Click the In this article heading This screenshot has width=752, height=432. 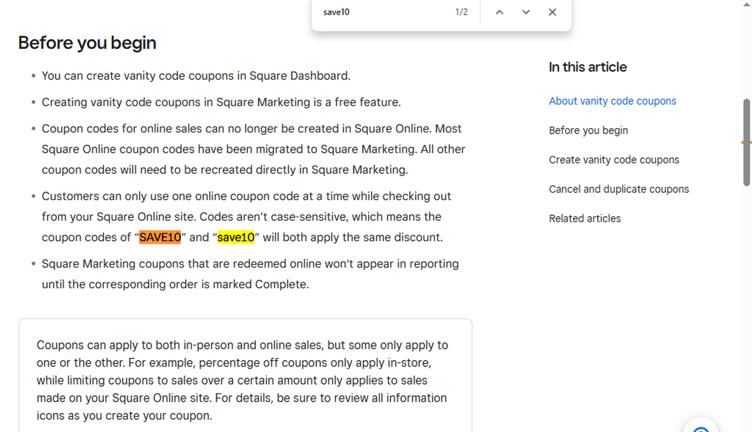click(588, 67)
